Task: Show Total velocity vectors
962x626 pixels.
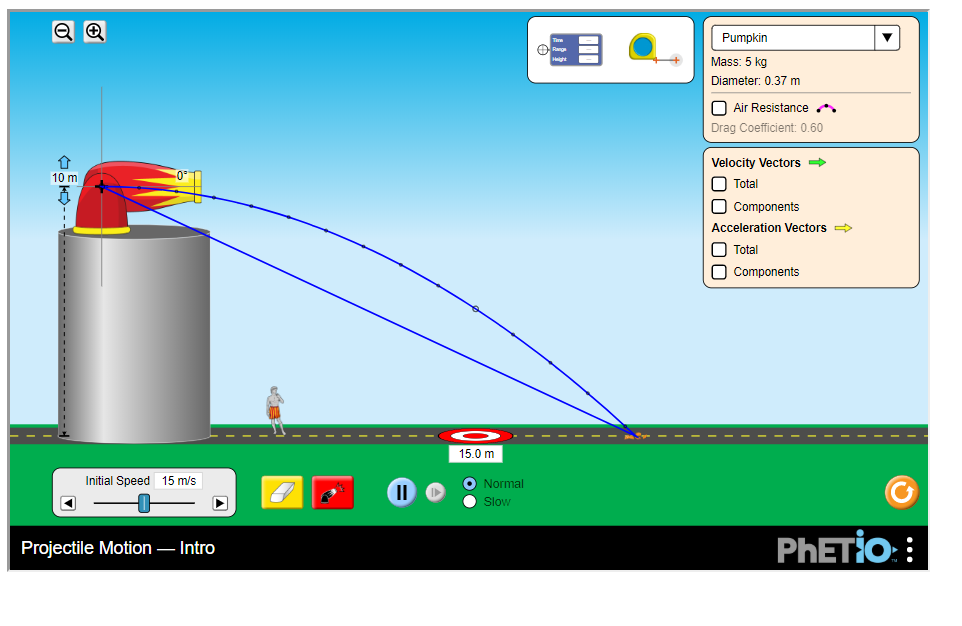Action: point(718,184)
